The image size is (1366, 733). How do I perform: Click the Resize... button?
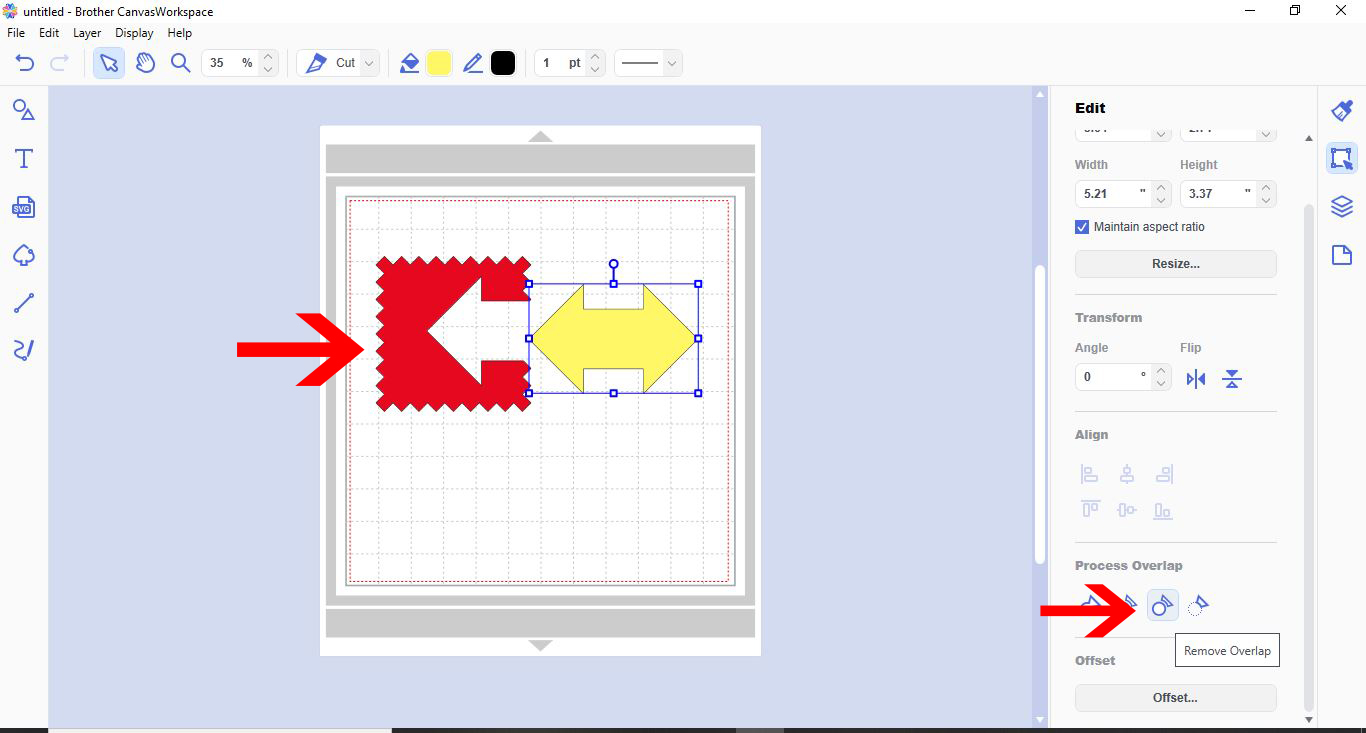[x=1176, y=264]
